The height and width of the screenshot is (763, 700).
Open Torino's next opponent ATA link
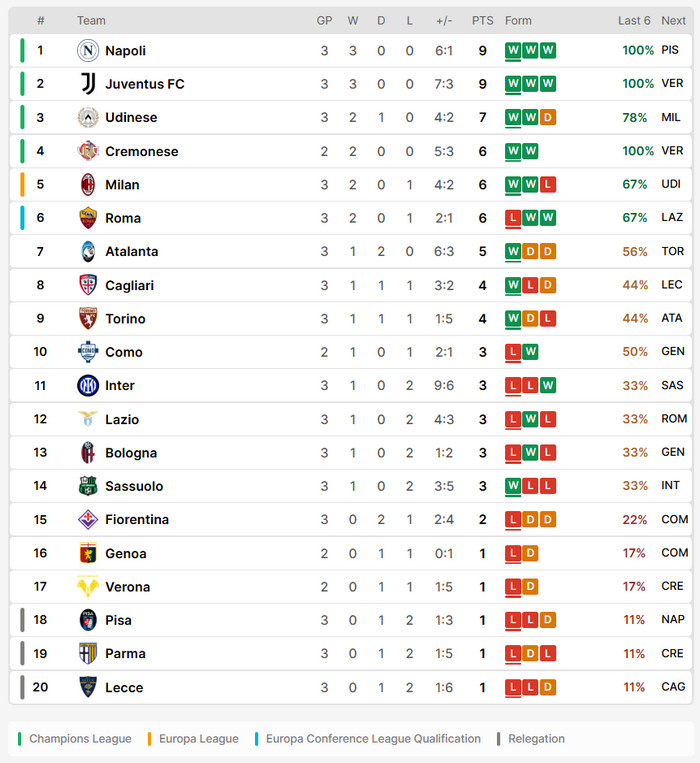[x=672, y=319]
